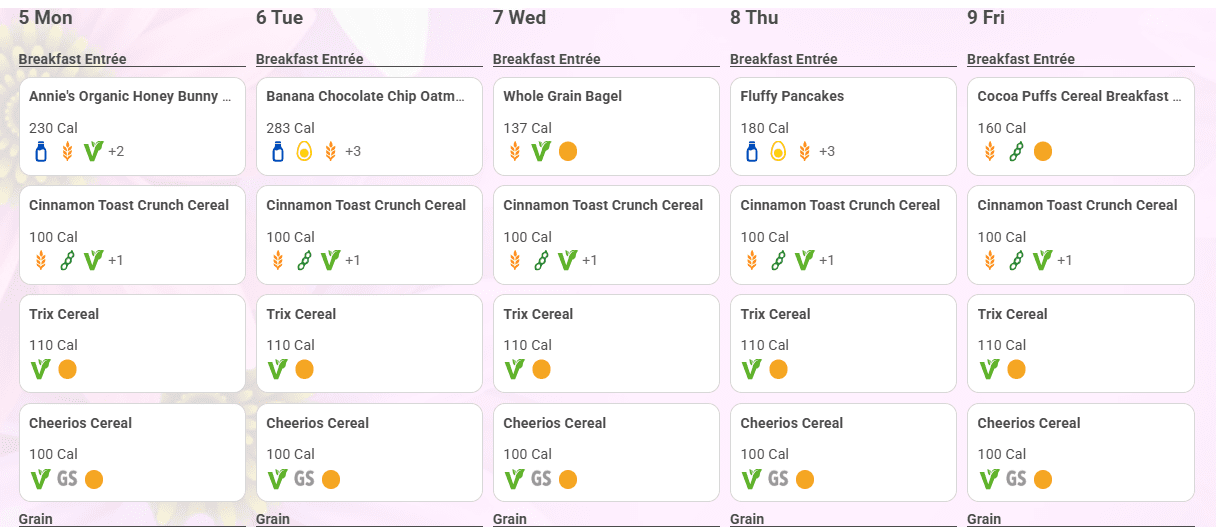The width and height of the screenshot is (1216, 527).
Task: Click orange circle icon on Thursday Trix Cereal
Action: [778, 369]
